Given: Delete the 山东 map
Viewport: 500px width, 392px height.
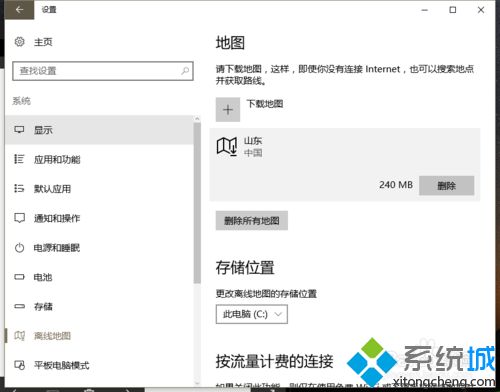Looking at the screenshot, I should coord(446,186).
